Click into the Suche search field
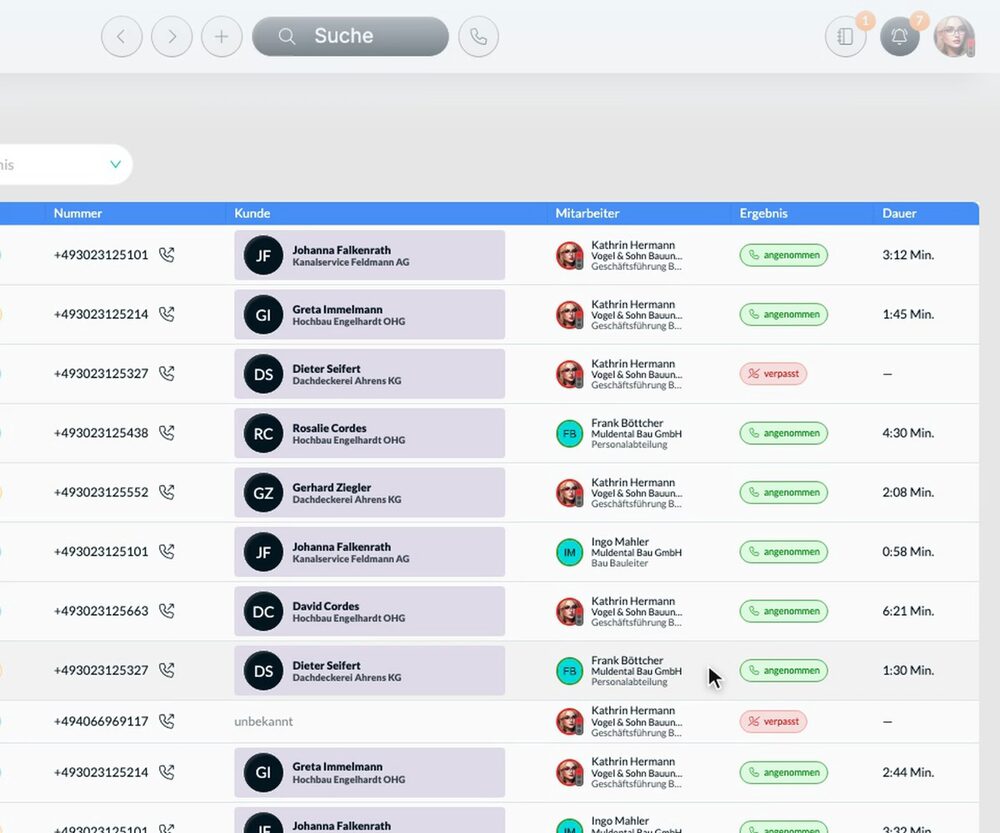 pos(350,36)
